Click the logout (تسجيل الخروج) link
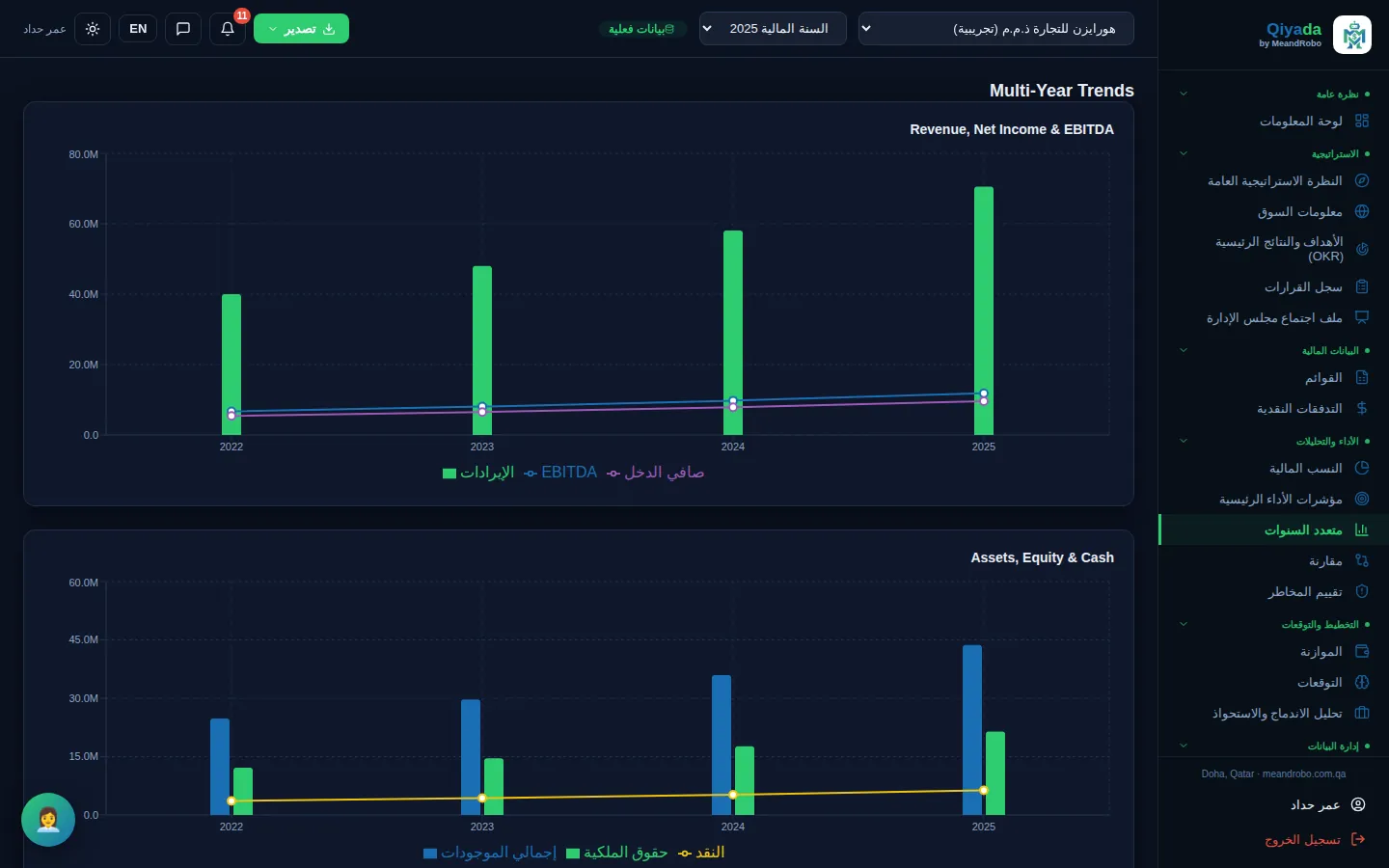This screenshot has width=1389, height=868. (1315, 839)
